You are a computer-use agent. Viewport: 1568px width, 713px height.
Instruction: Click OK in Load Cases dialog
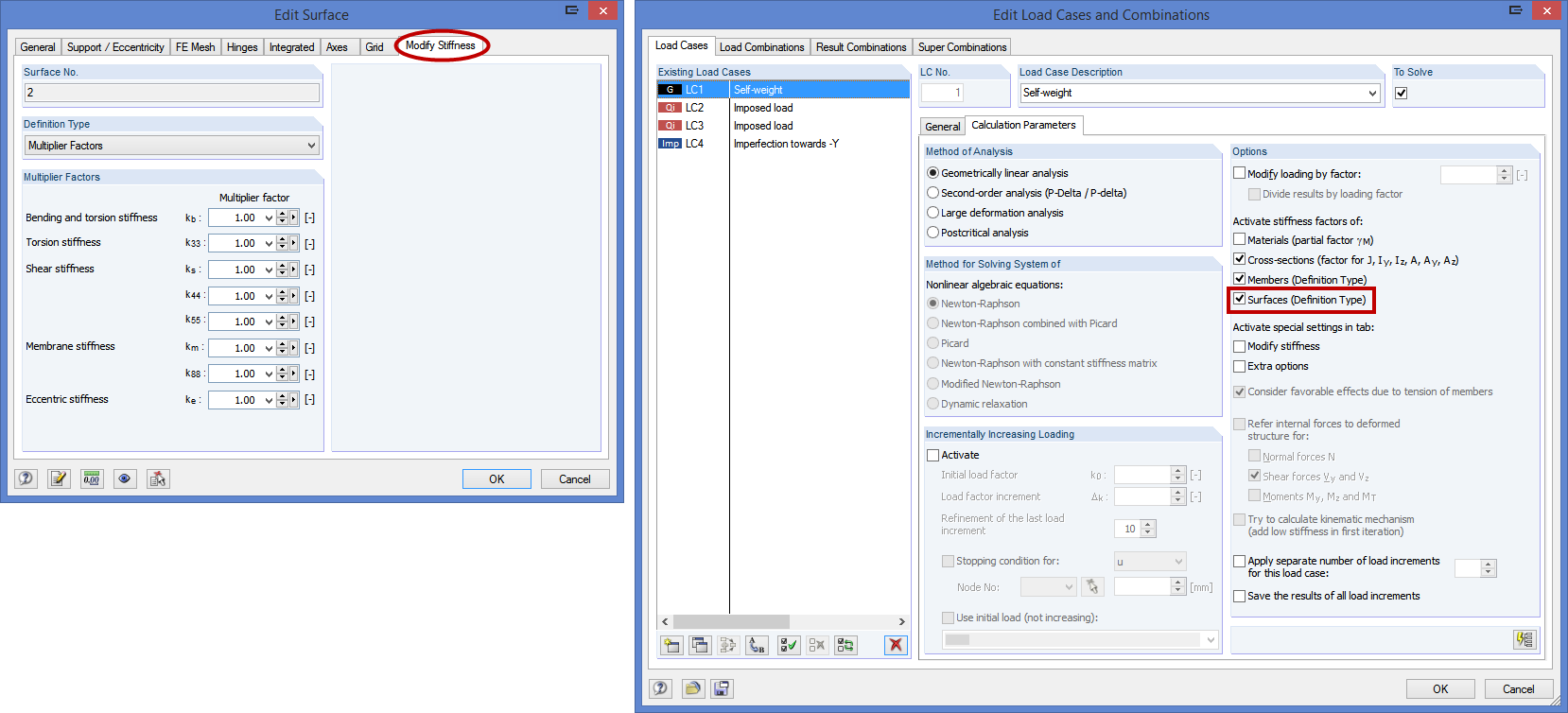tap(1440, 688)
